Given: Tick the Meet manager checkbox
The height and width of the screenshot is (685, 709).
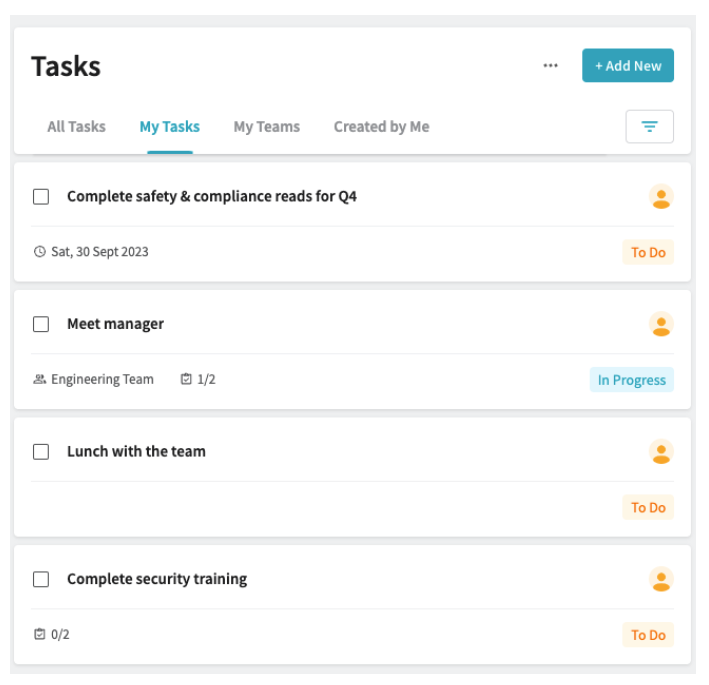Looking at the screenshot, I should click(41, 324).
